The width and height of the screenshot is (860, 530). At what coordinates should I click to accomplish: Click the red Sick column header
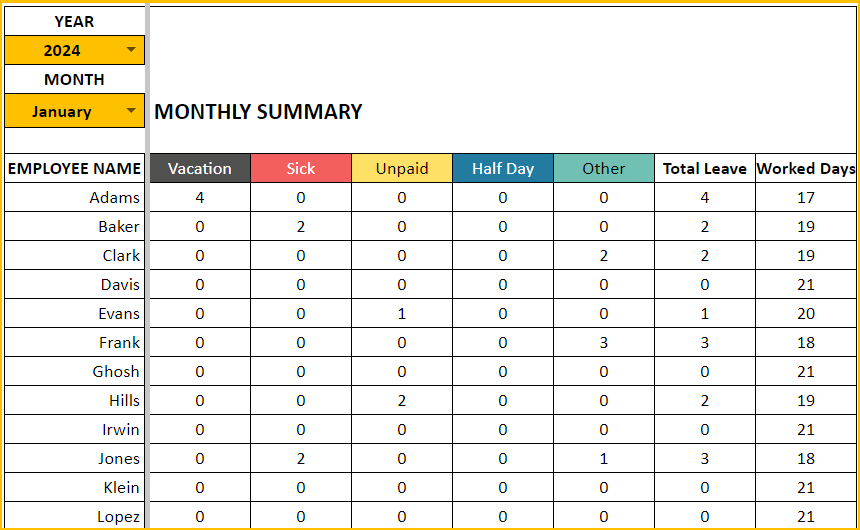click(x=301, y=168)
